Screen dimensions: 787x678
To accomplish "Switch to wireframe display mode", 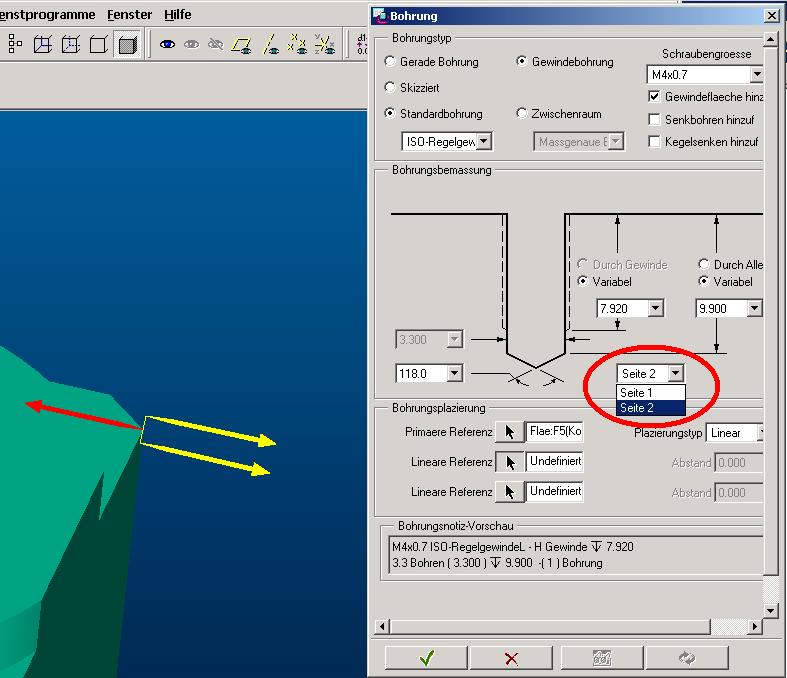I will point(43,45).
